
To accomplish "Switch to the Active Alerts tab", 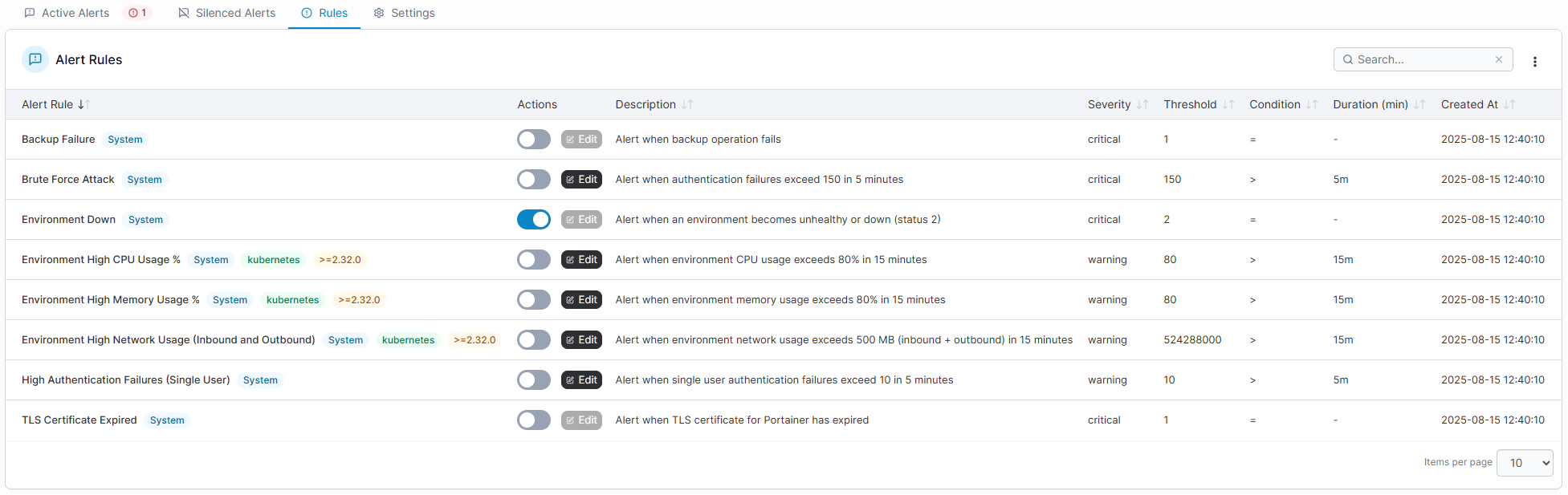I will [x=75, y=13].
